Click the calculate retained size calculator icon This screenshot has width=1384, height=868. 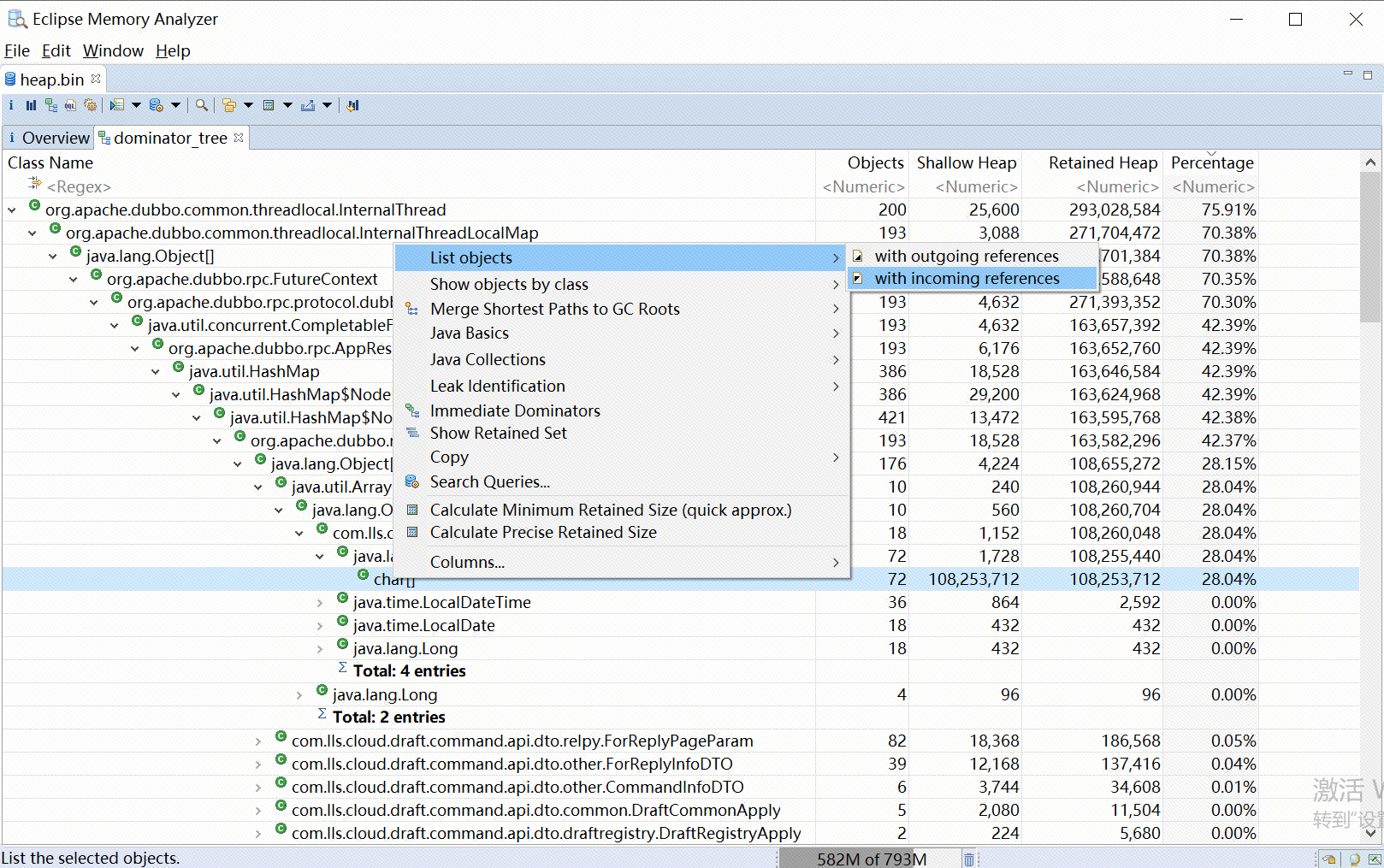(269, 105)
